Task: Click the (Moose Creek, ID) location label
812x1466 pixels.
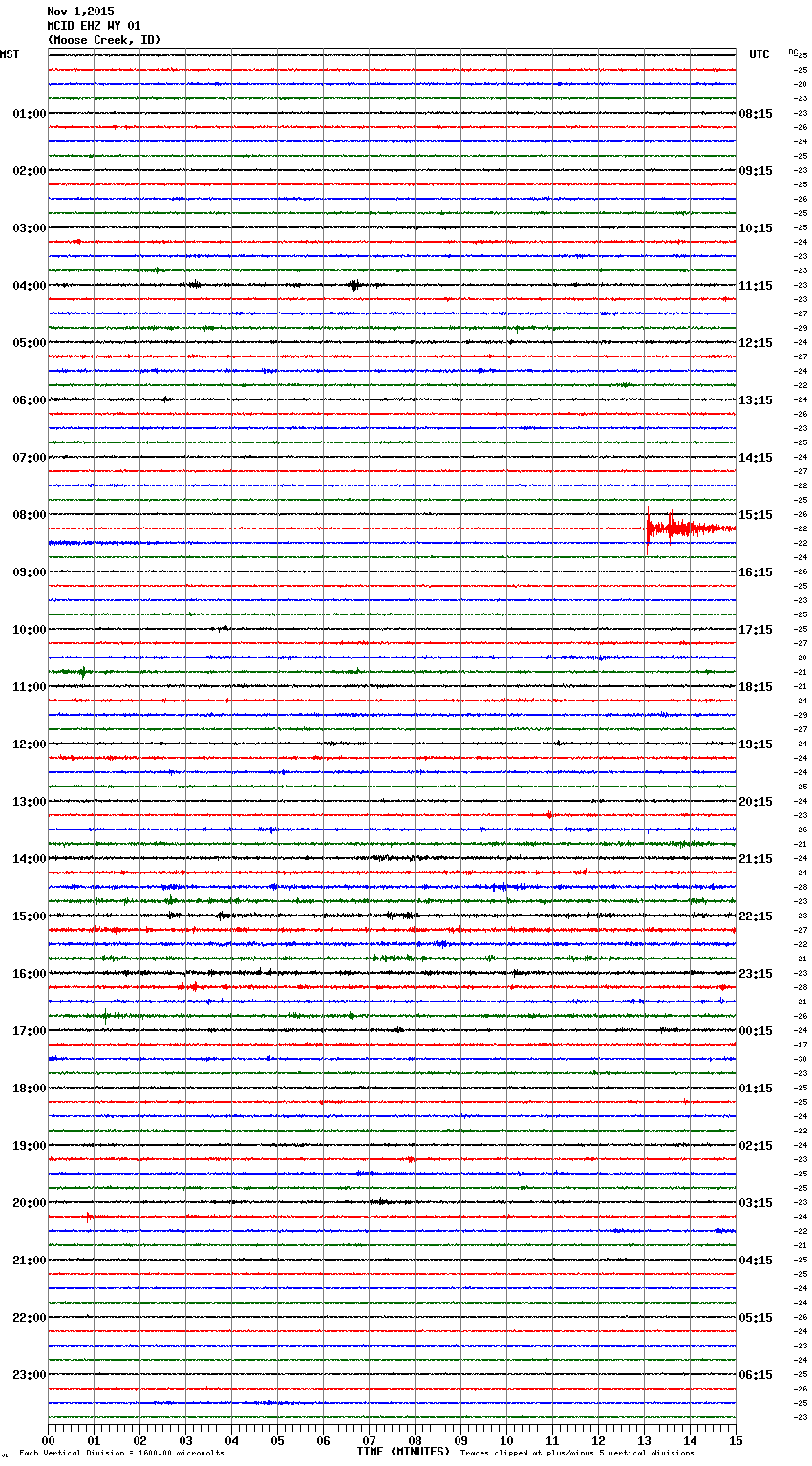Action: [104, 40]
